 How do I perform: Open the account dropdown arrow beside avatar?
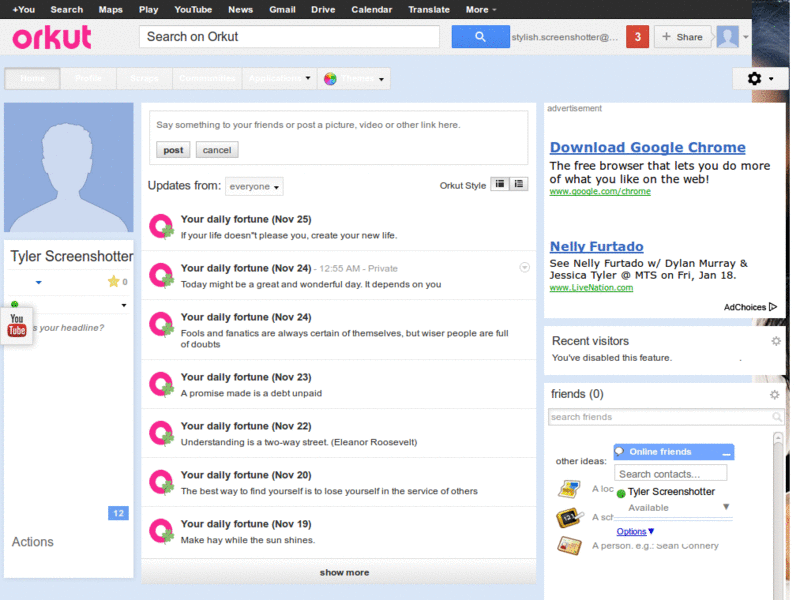click(x=746, y=37)
